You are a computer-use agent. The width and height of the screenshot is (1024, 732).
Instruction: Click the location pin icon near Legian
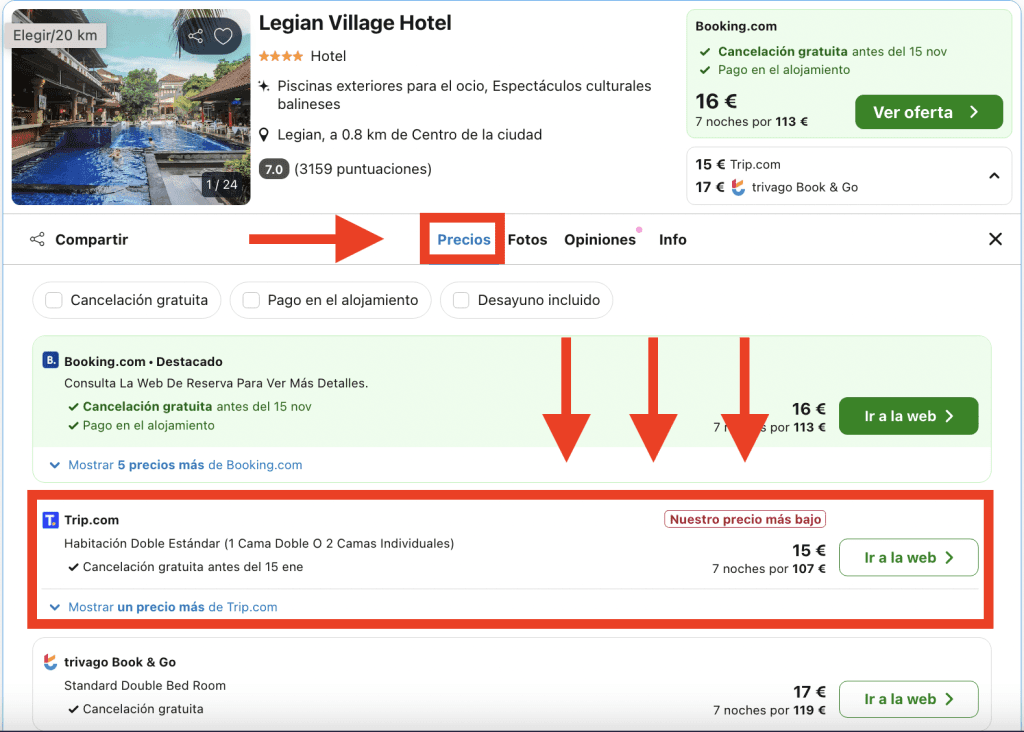pos(264,135)
